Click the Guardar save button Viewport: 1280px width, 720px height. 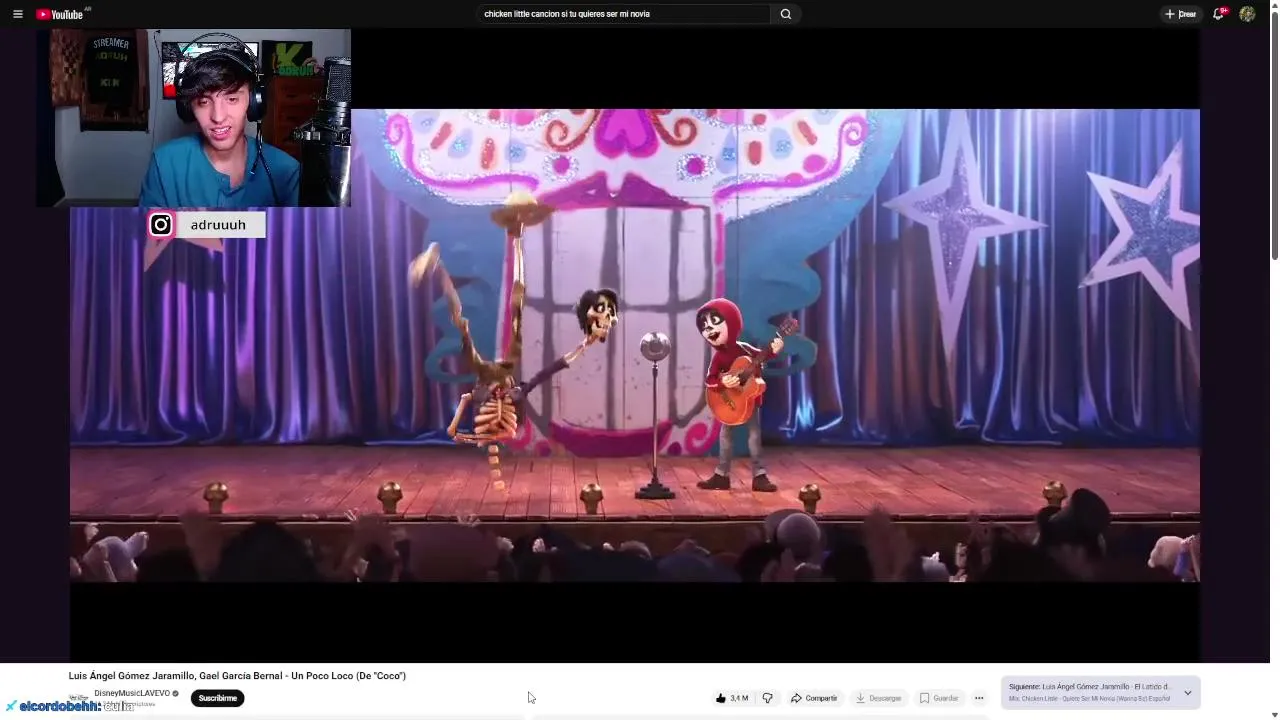pos(939,698)
